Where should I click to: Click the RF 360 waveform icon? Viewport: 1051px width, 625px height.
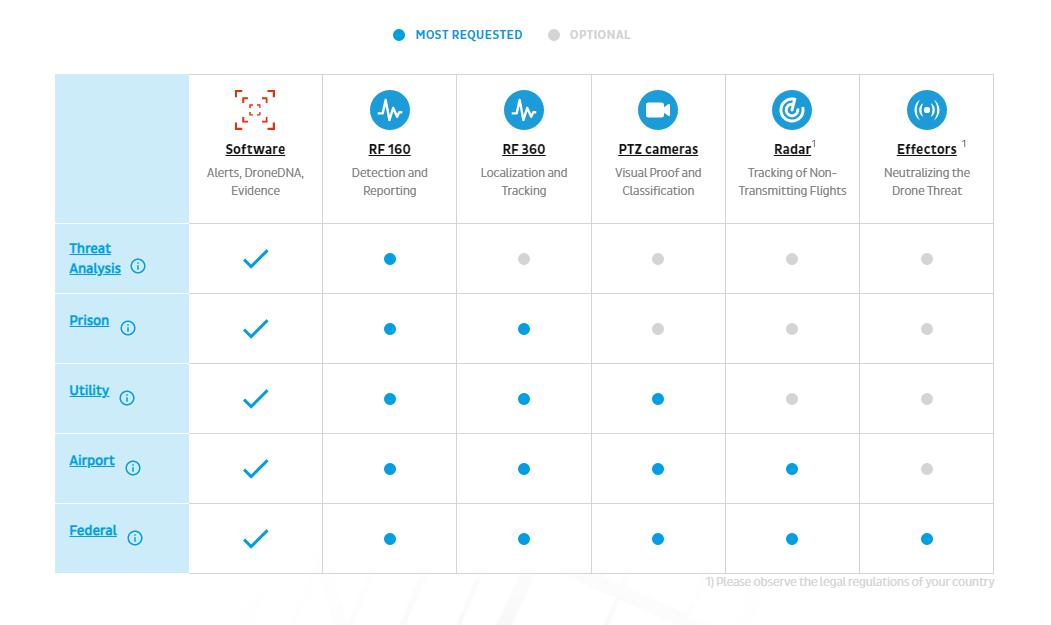[524, 110]
